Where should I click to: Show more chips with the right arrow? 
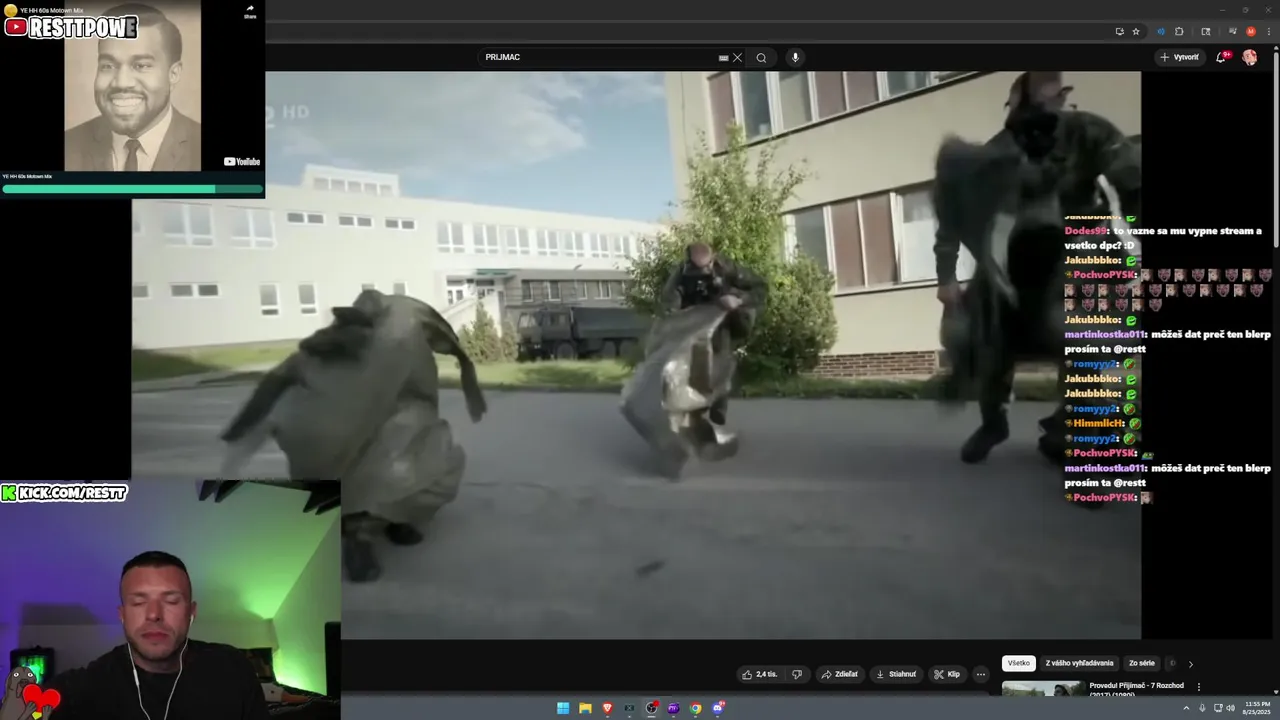tap(1190, 664)
